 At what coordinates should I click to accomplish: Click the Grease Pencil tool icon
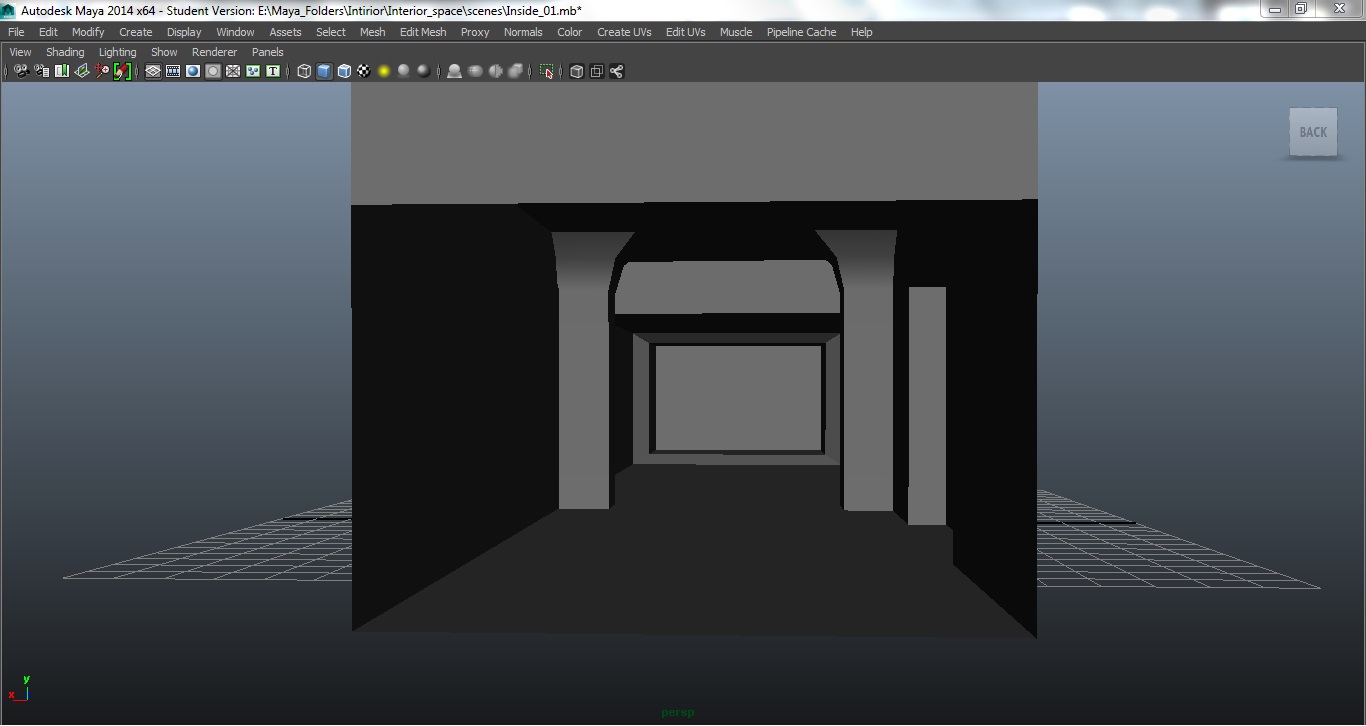[x=122, y=71]
